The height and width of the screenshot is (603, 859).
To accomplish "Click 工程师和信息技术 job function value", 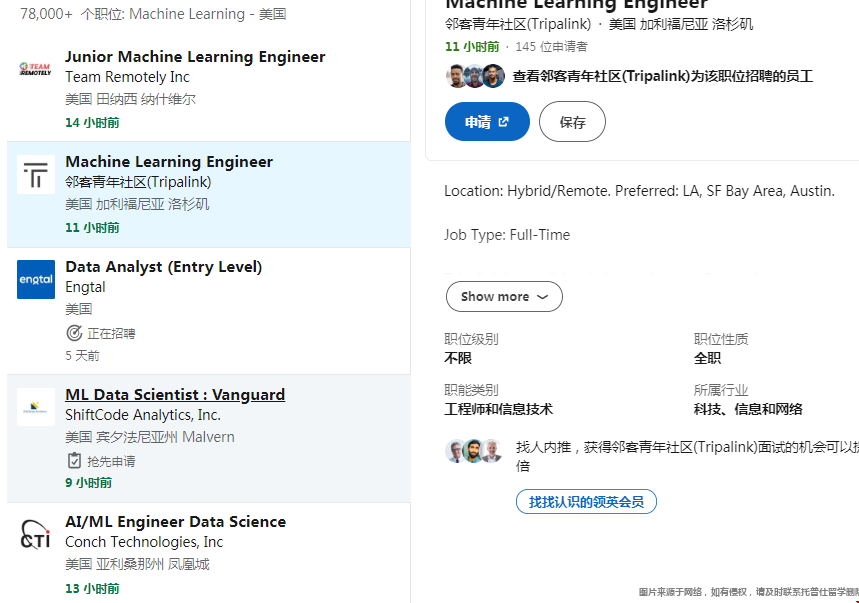I will coord(498,409).
